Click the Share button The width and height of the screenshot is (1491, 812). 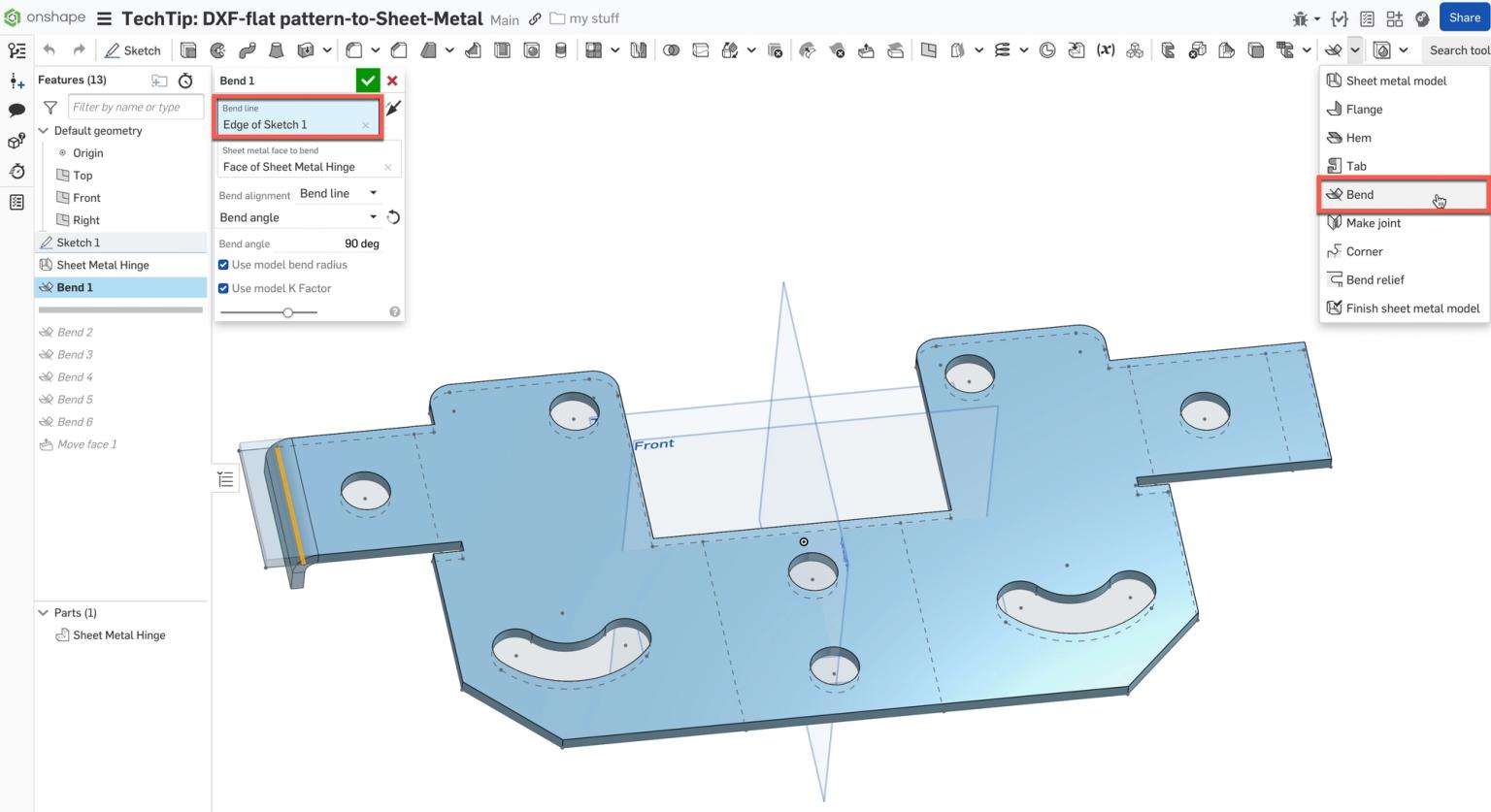1465,17
